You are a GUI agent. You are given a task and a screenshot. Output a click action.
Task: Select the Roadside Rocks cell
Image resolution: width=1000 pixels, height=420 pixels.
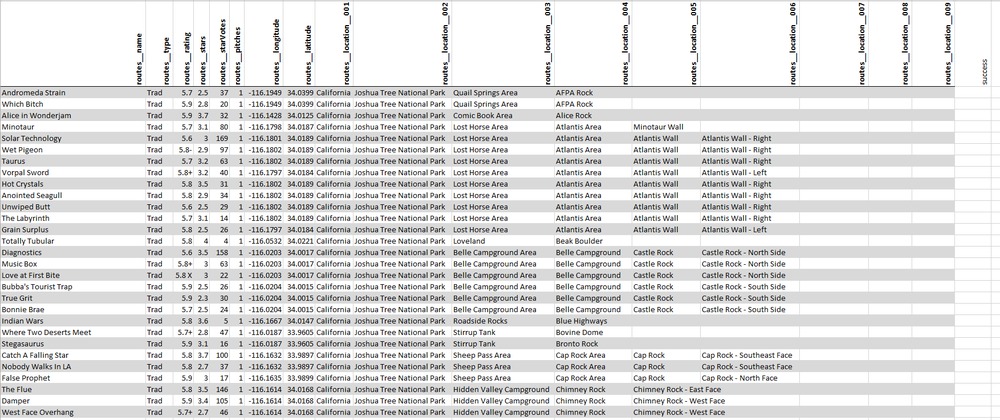pos(502,321)
